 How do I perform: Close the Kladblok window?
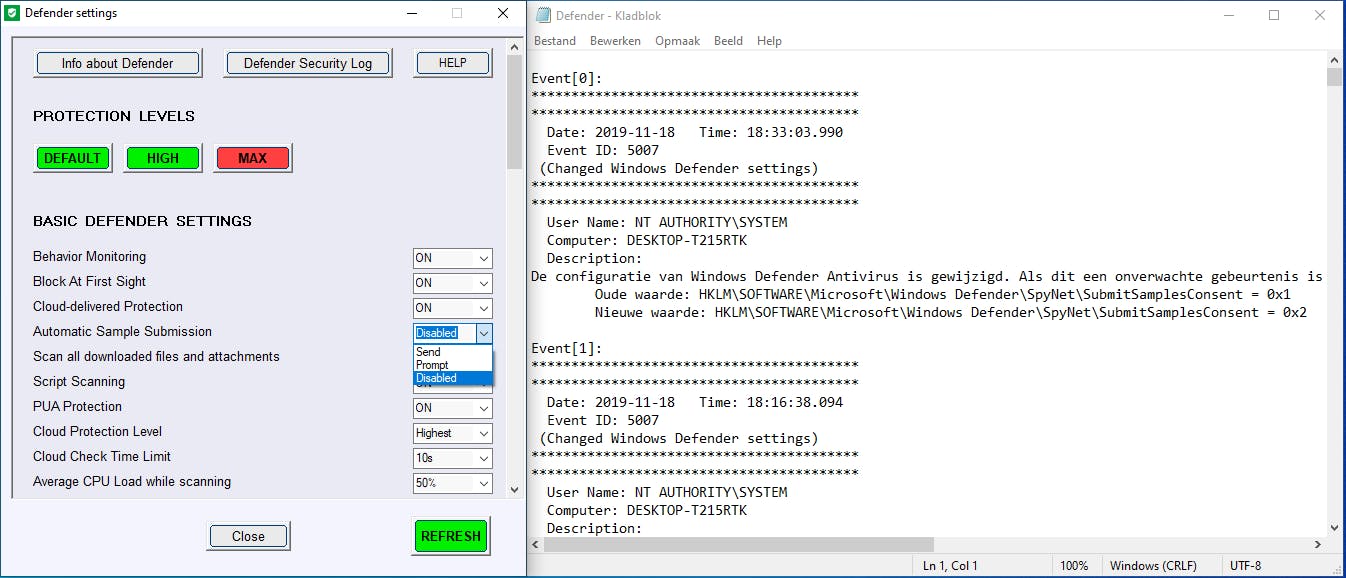1320,15
